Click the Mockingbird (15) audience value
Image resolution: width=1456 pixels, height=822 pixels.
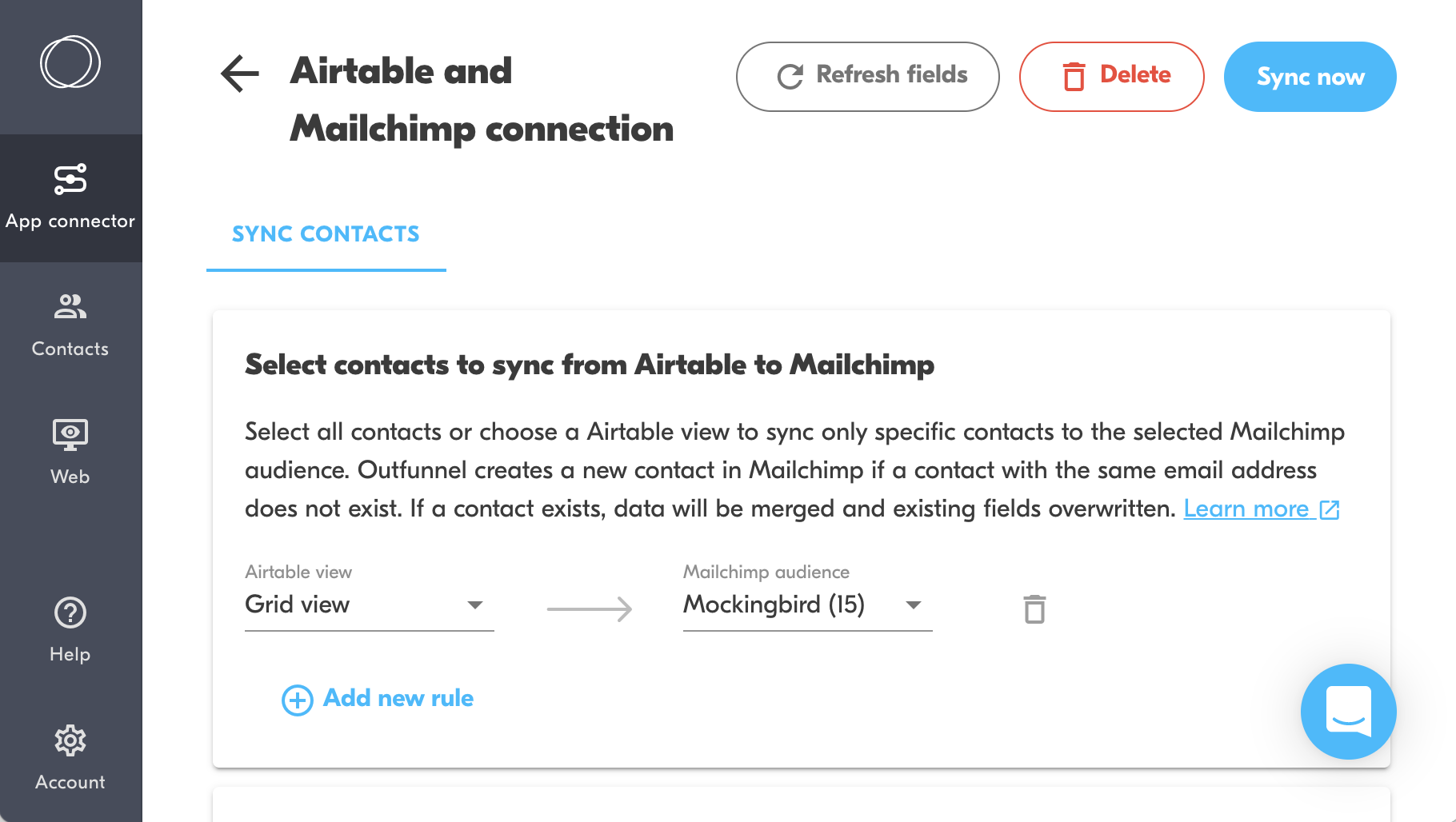pos(774,605)
